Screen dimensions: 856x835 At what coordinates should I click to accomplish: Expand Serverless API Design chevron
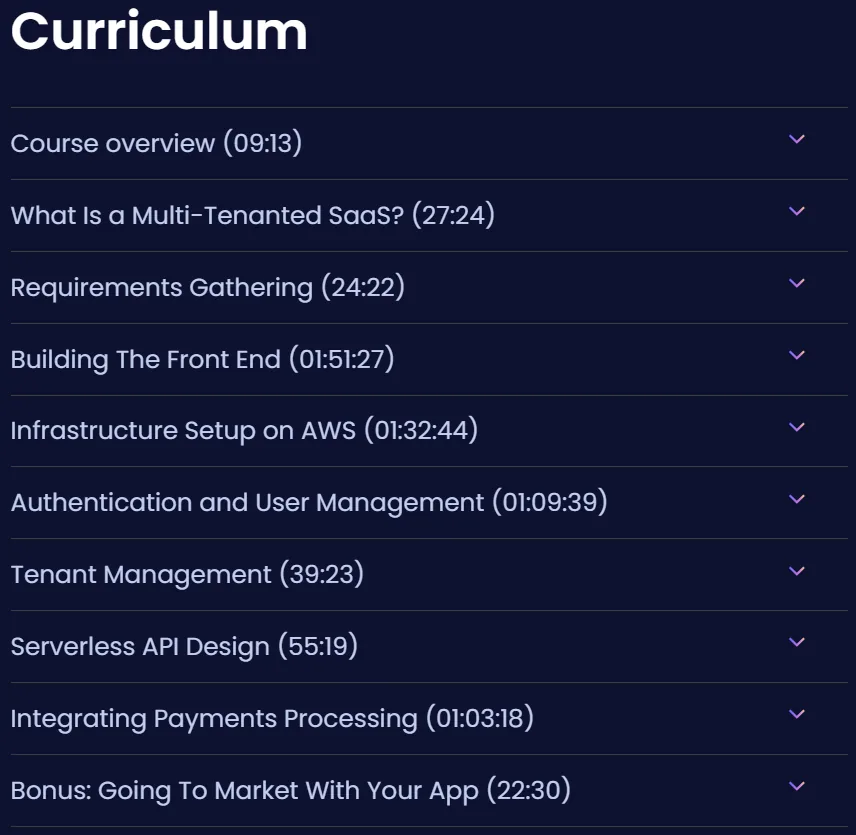[796, 642]
